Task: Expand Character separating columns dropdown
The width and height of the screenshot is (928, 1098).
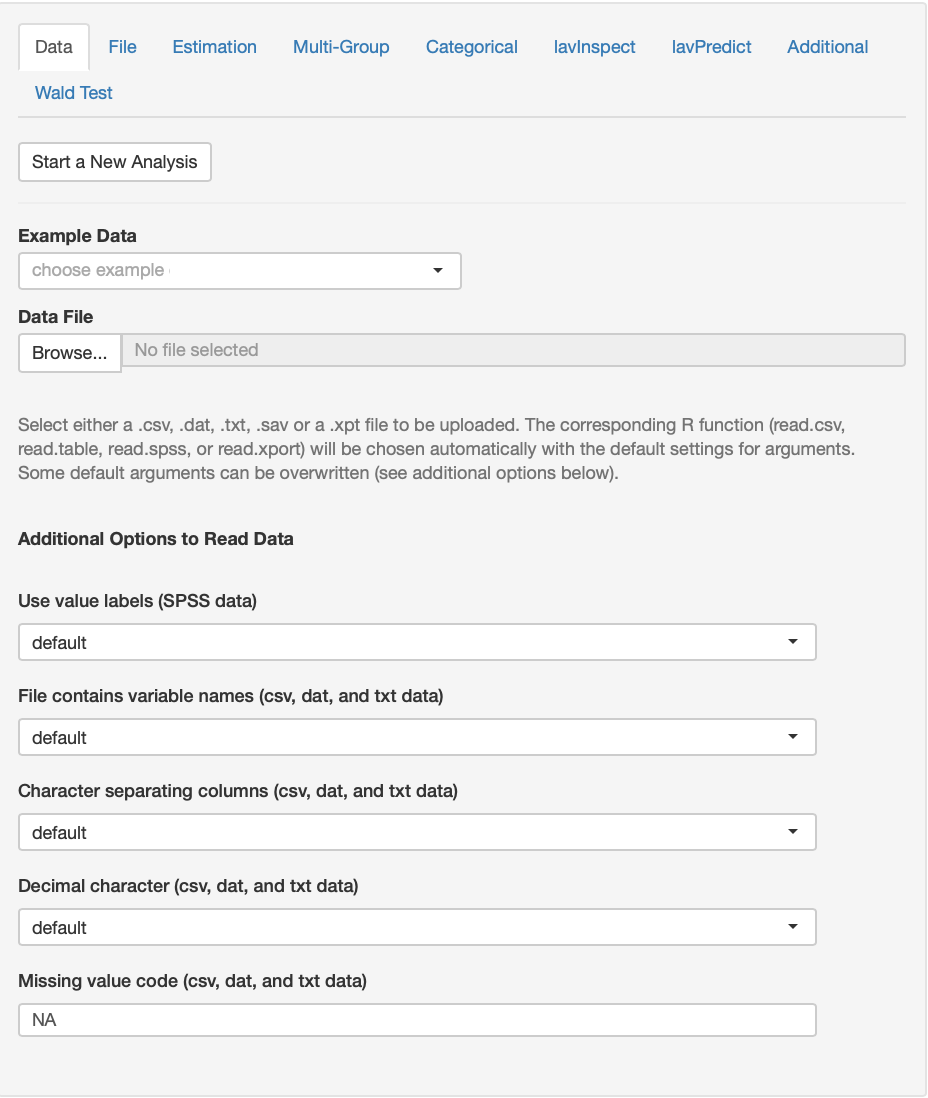Action: [x=417, y=833]
